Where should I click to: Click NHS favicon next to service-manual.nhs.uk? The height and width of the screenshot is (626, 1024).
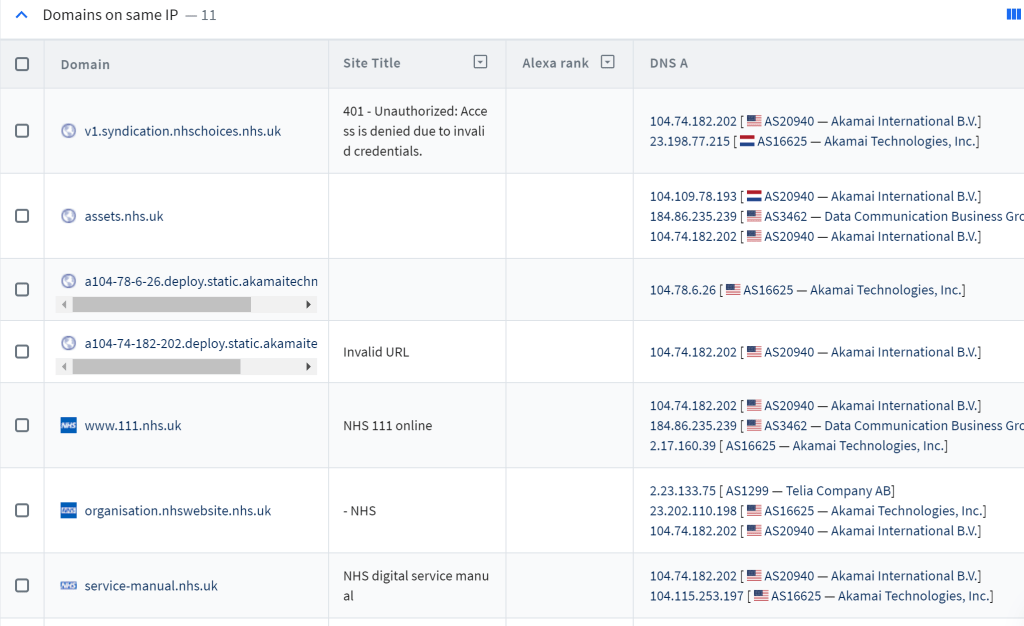(x=68, y=585)
